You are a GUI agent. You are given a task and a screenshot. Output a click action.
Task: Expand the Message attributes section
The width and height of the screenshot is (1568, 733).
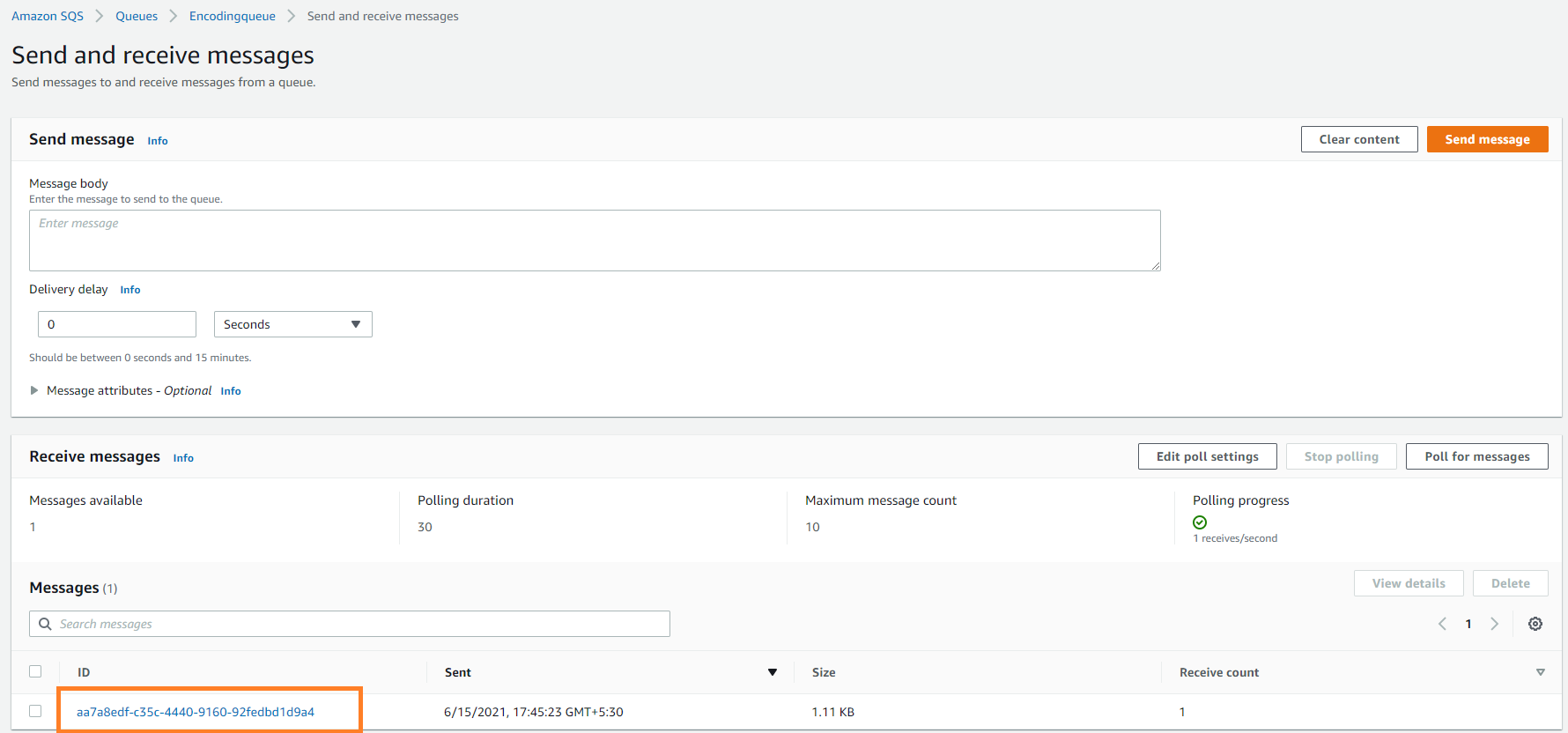coord(34,390)
